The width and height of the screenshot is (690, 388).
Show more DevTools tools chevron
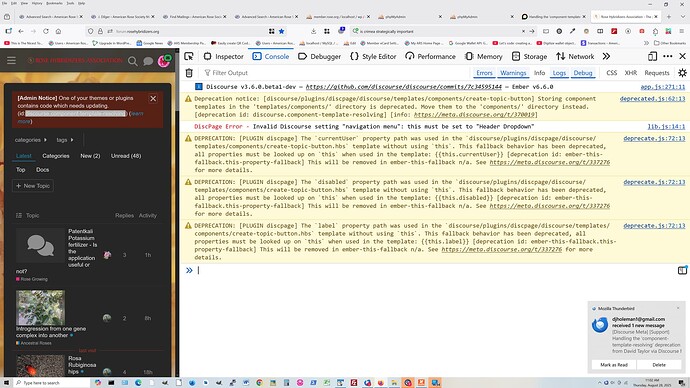(606, 56)
